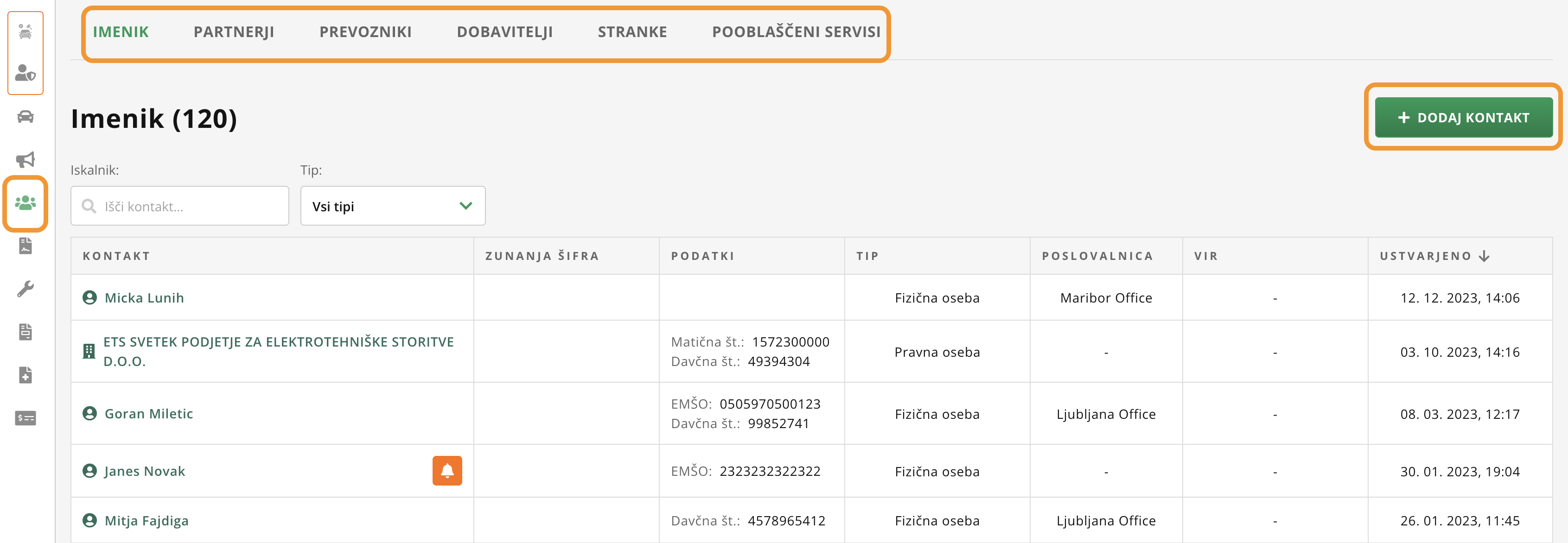The image size is (1568, 543).
Task: Open the Pooblaščeni servisi tab
Action: (796, 32)
